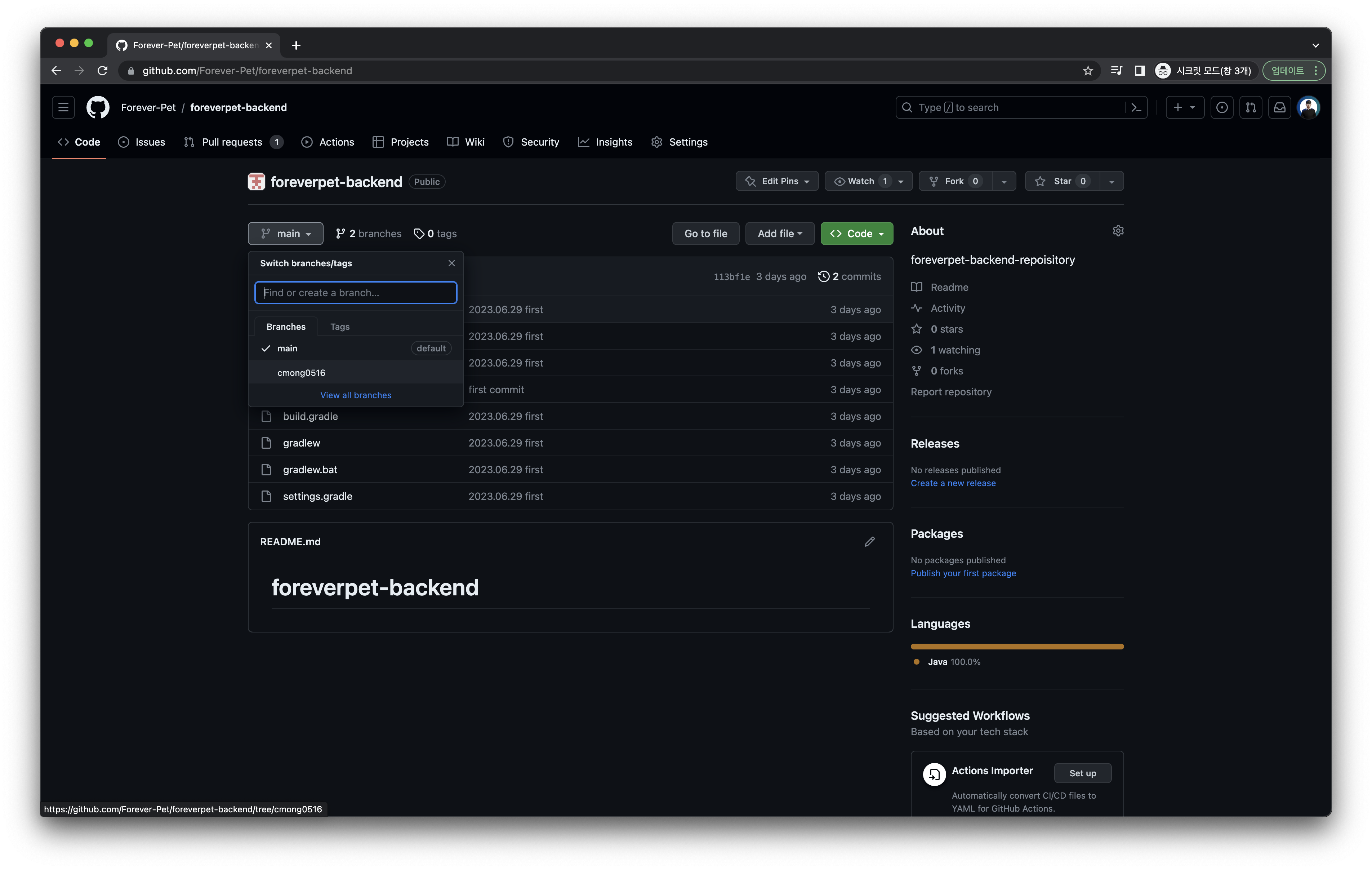Click Go to file button
This screenshot has height=870, width=1372.
coord(705,234)
